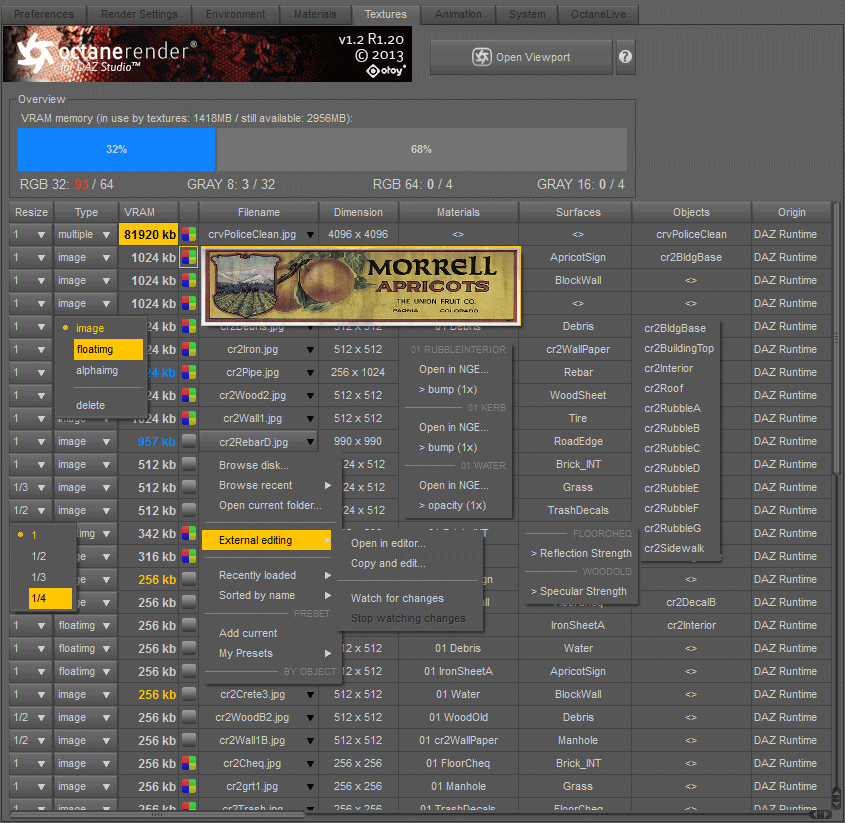Image resolution: width=845 pixels, height=823 pixels.
Task: Click the Filename column header
Action: [x=259, y=212]
